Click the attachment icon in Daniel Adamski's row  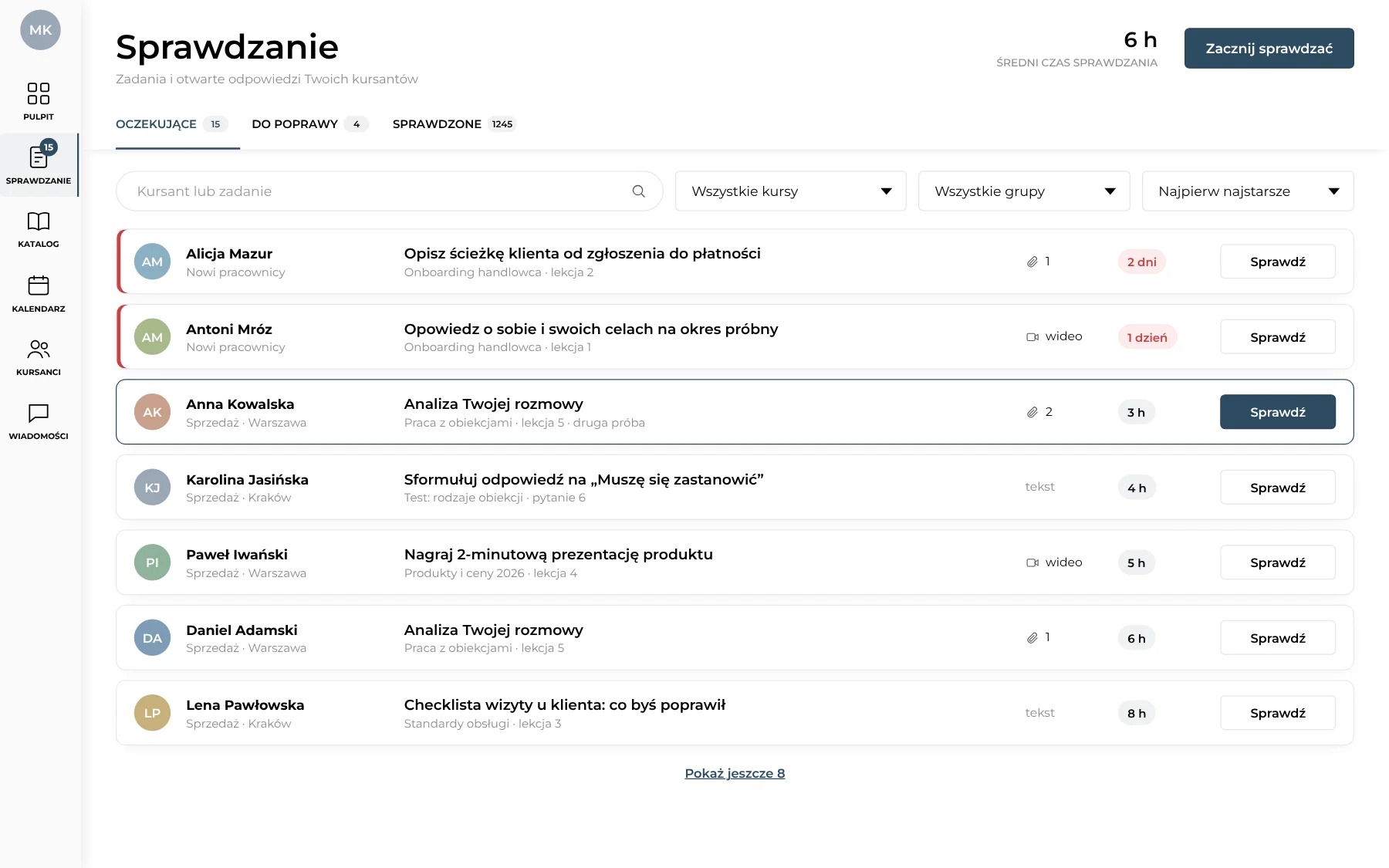coord(1032,638)
